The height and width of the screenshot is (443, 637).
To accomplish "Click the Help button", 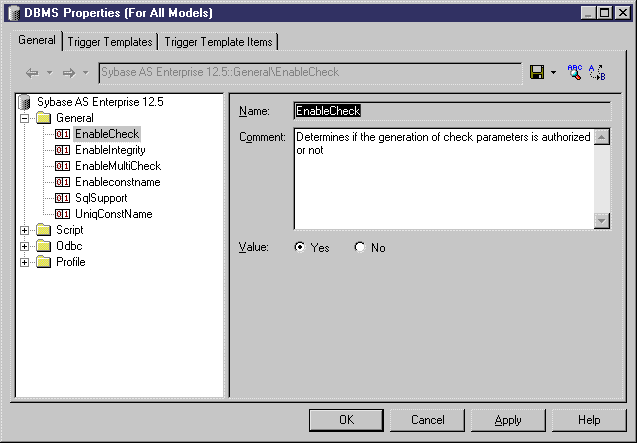I will pos(589,420).
